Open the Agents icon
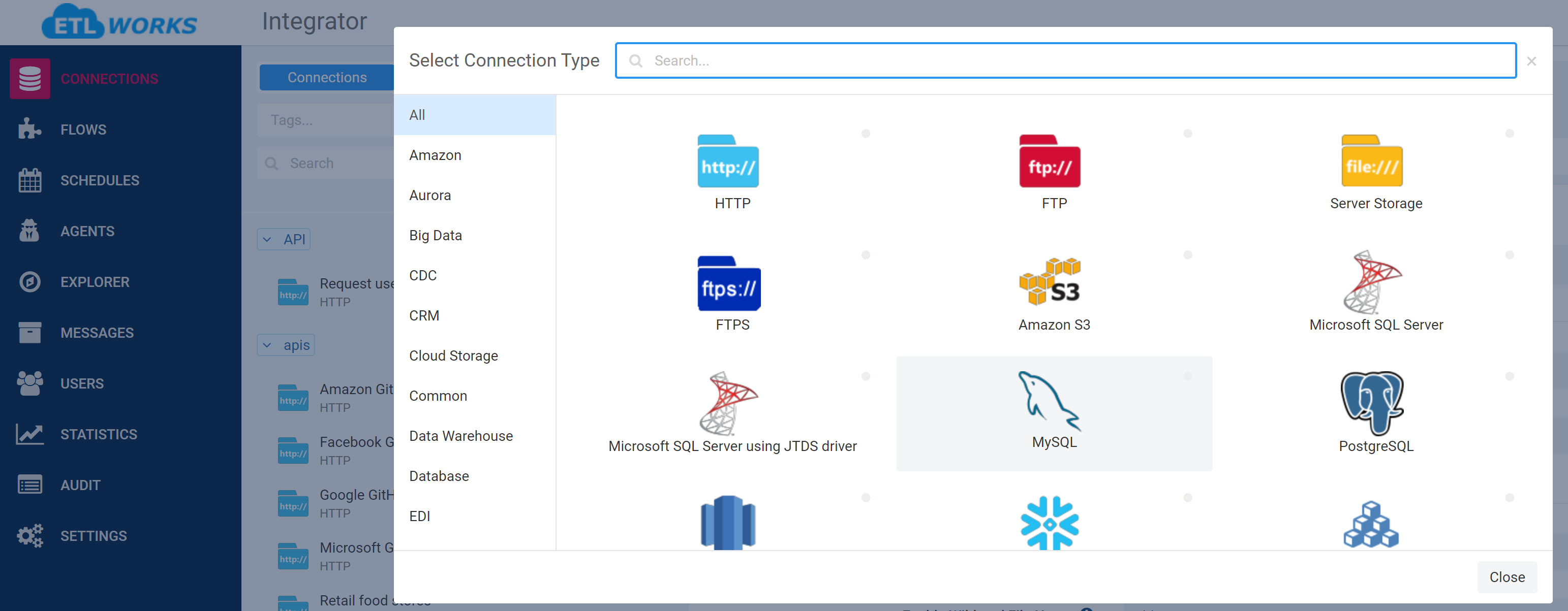The image size is (1568, 611). pyautogui.click(x=29, y=231)
